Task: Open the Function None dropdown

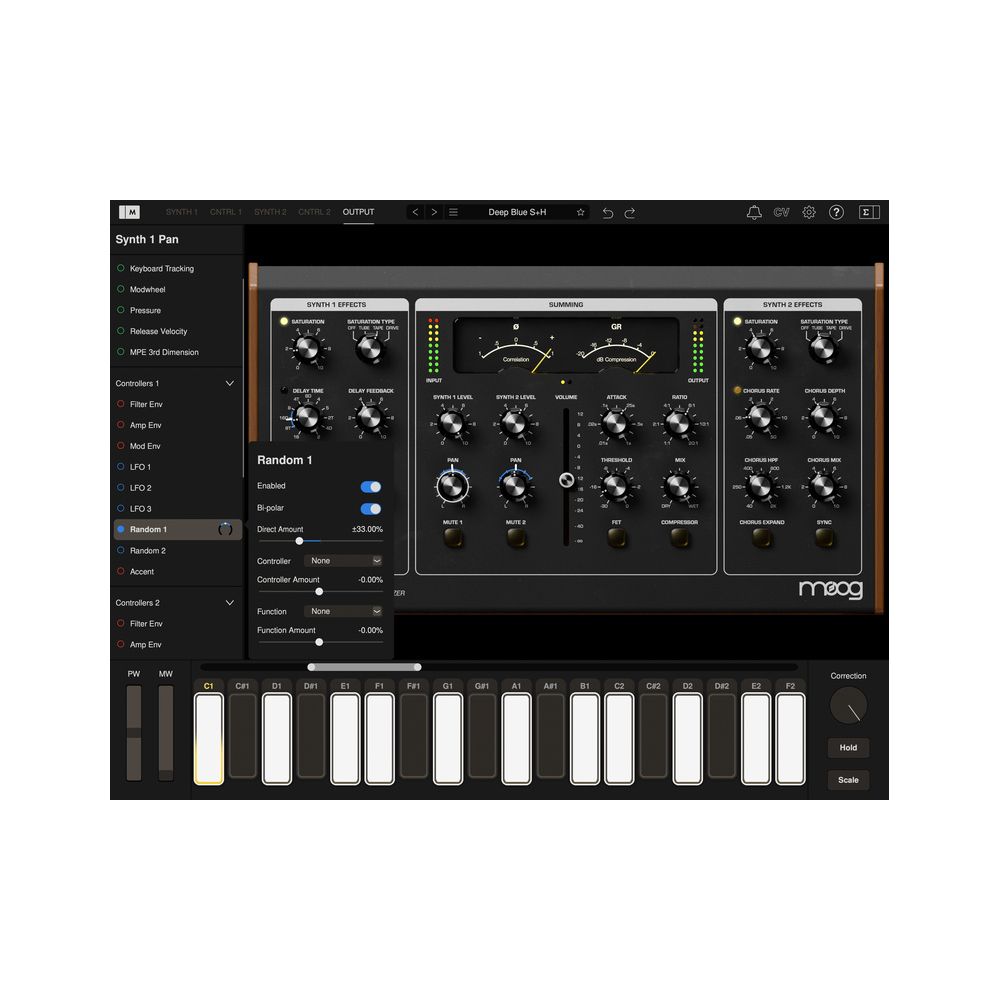Action: 343,611
